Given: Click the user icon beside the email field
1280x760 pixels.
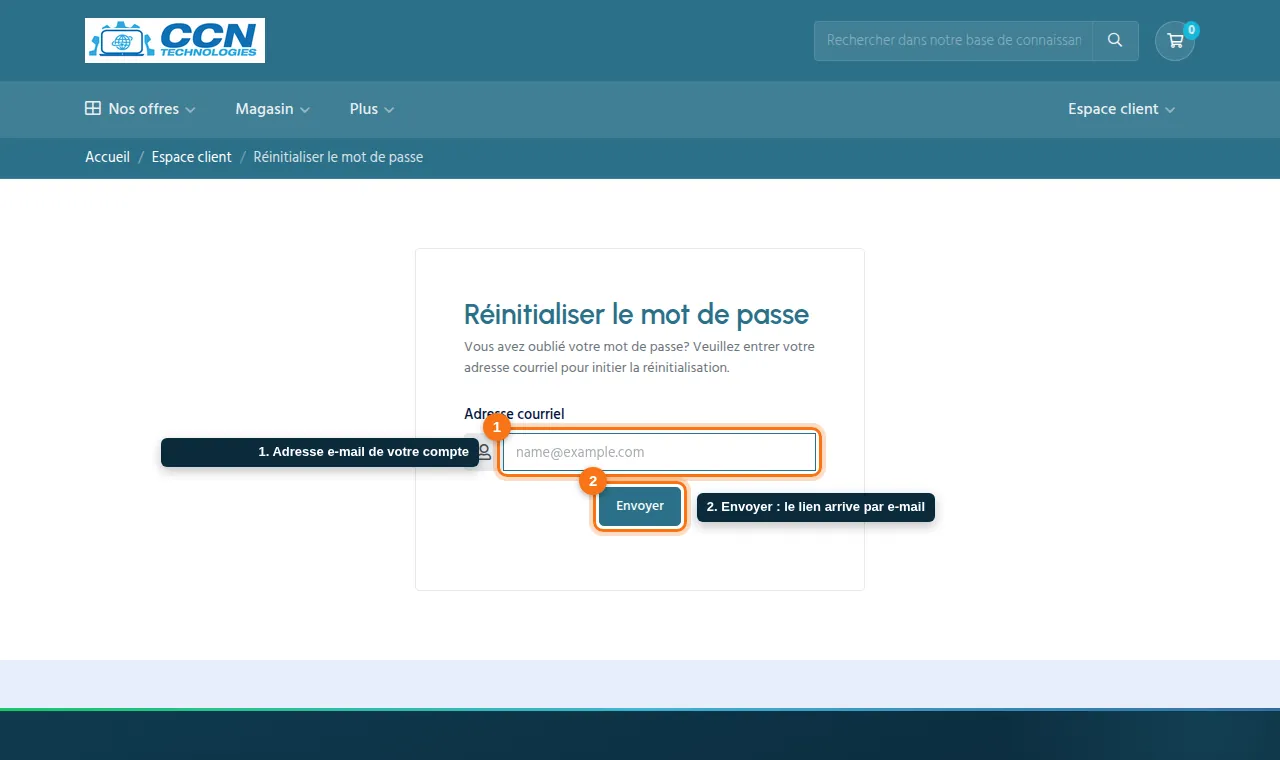Looking at the screenshot, I should pos(485,452).
